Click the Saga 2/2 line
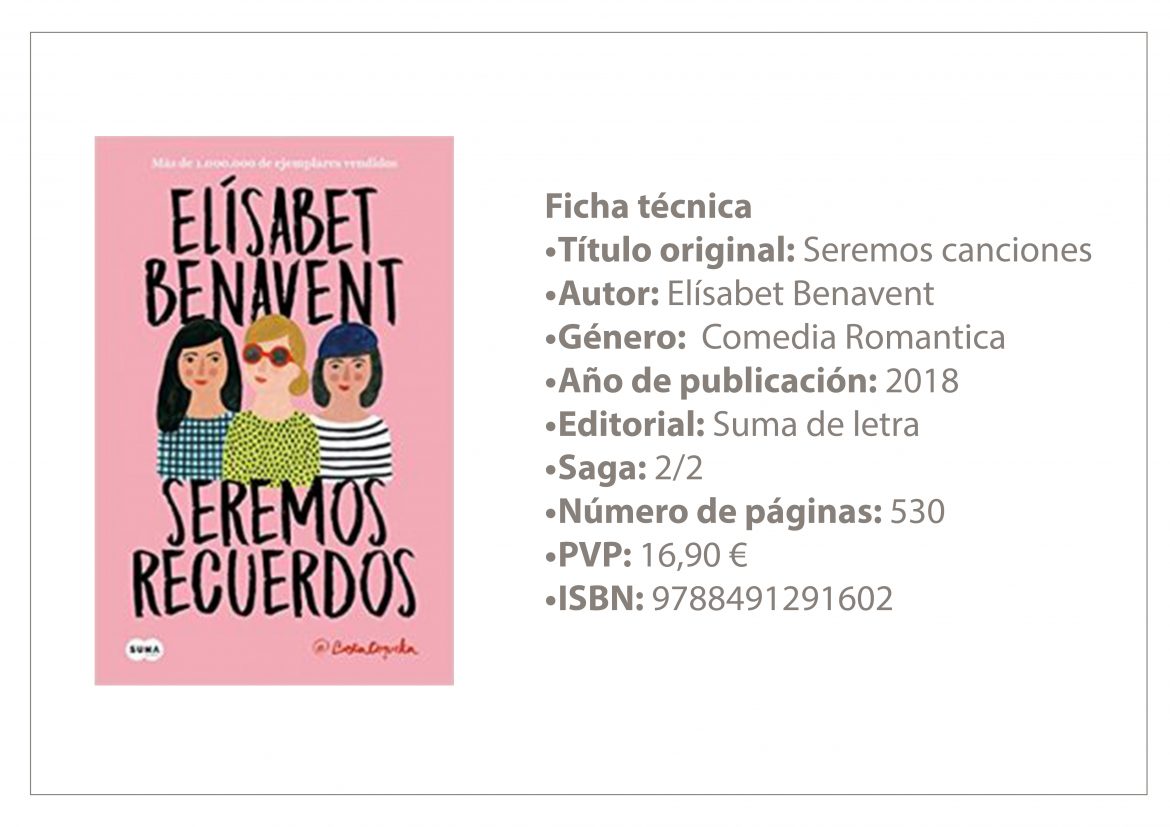The height and width of the screenshot is (827, 1170). coord(624,468)
